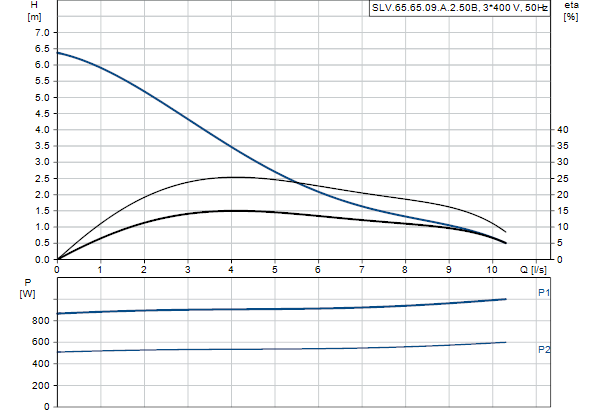Click the 40 value on eta axis
This screenshot has height=415, width=593.
[562, 130]
